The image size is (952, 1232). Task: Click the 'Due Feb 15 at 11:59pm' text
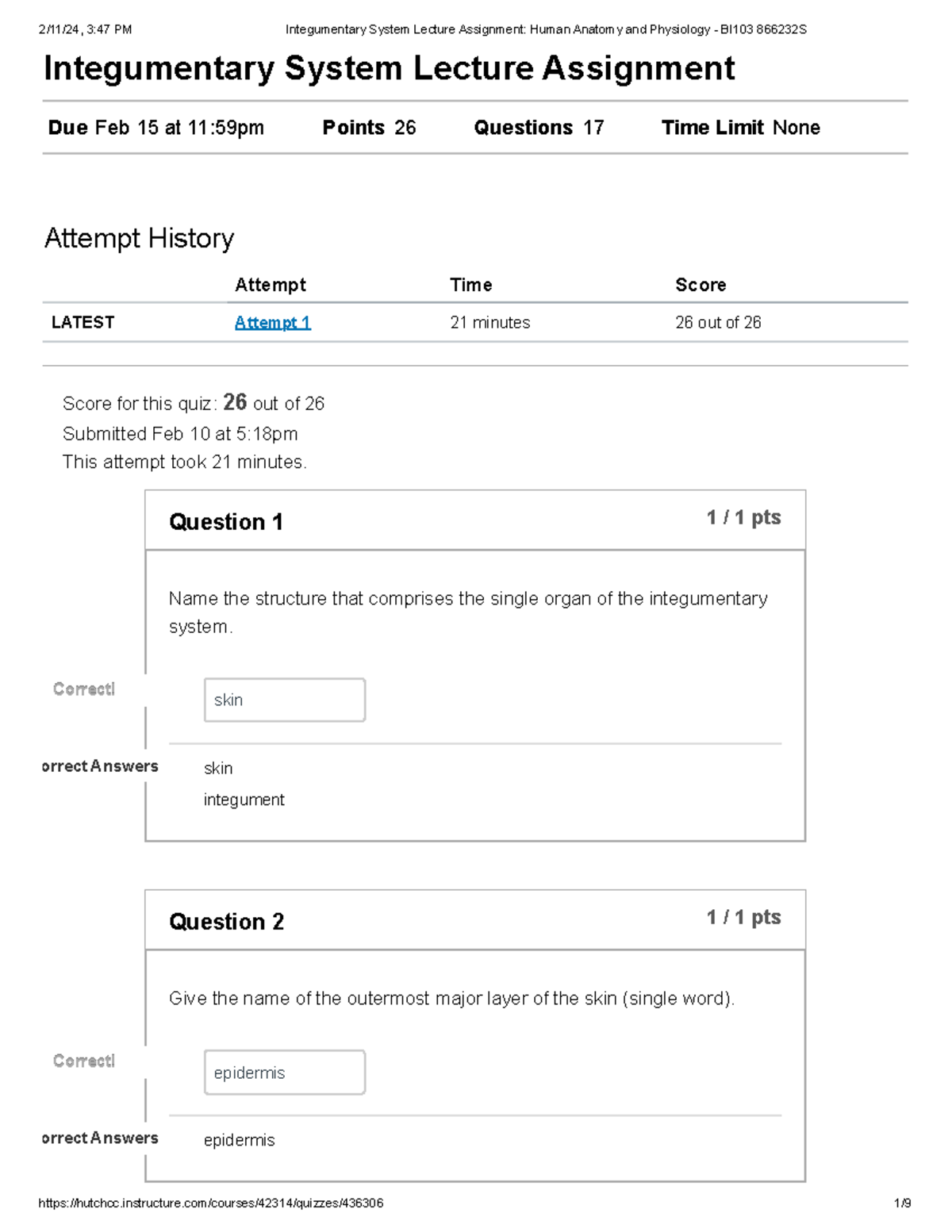(155, 128)
